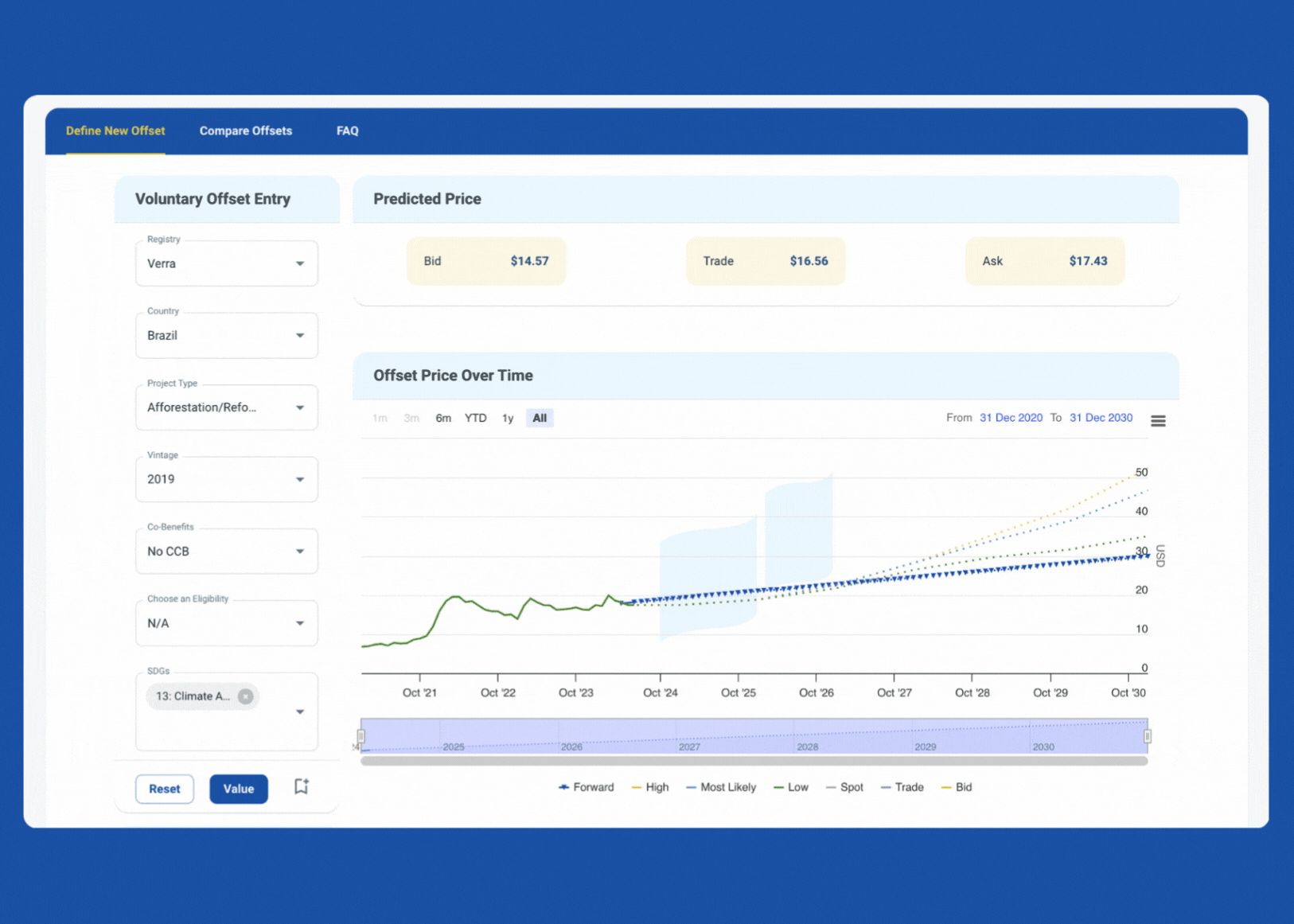The width and height of the screenshot is (1294, 924).
Task: Expand the Co-Benefits dropdown No CCB
Action: [227, 551]
